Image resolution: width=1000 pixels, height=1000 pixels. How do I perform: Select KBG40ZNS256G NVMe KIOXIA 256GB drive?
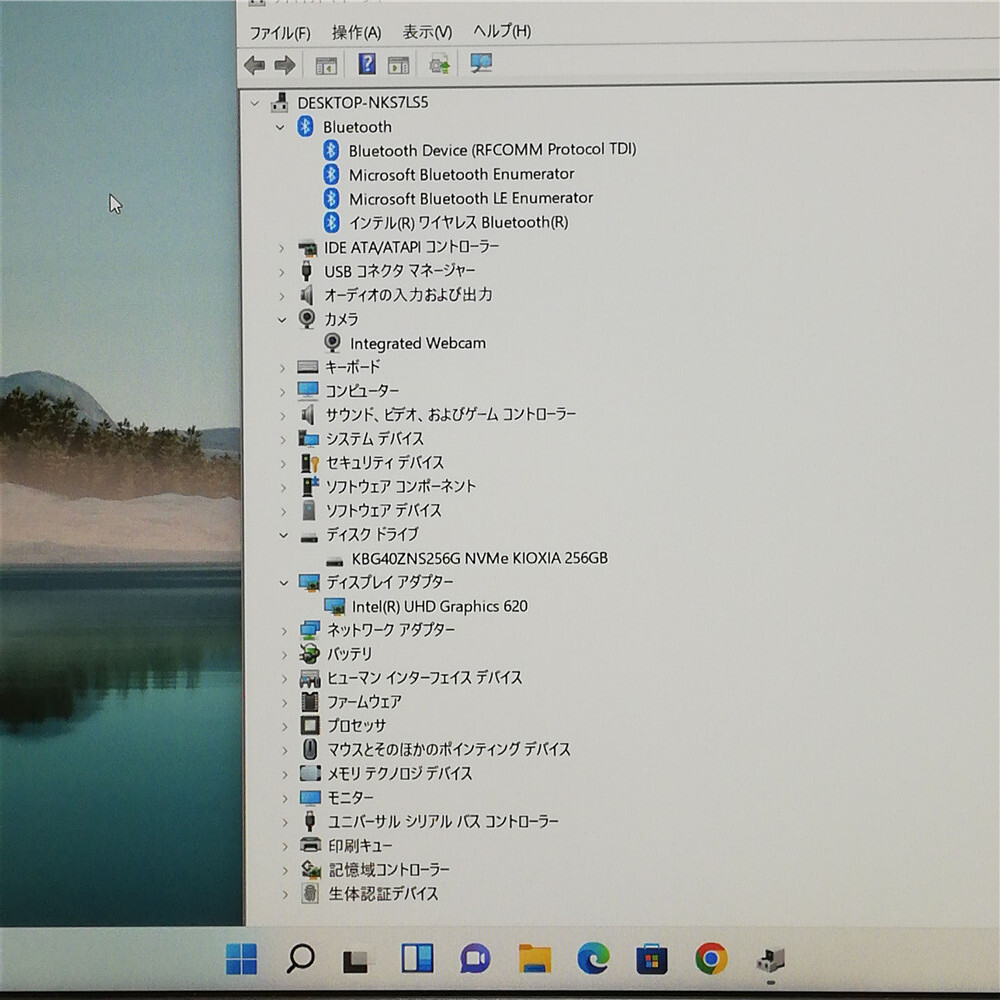click(480, 559)
